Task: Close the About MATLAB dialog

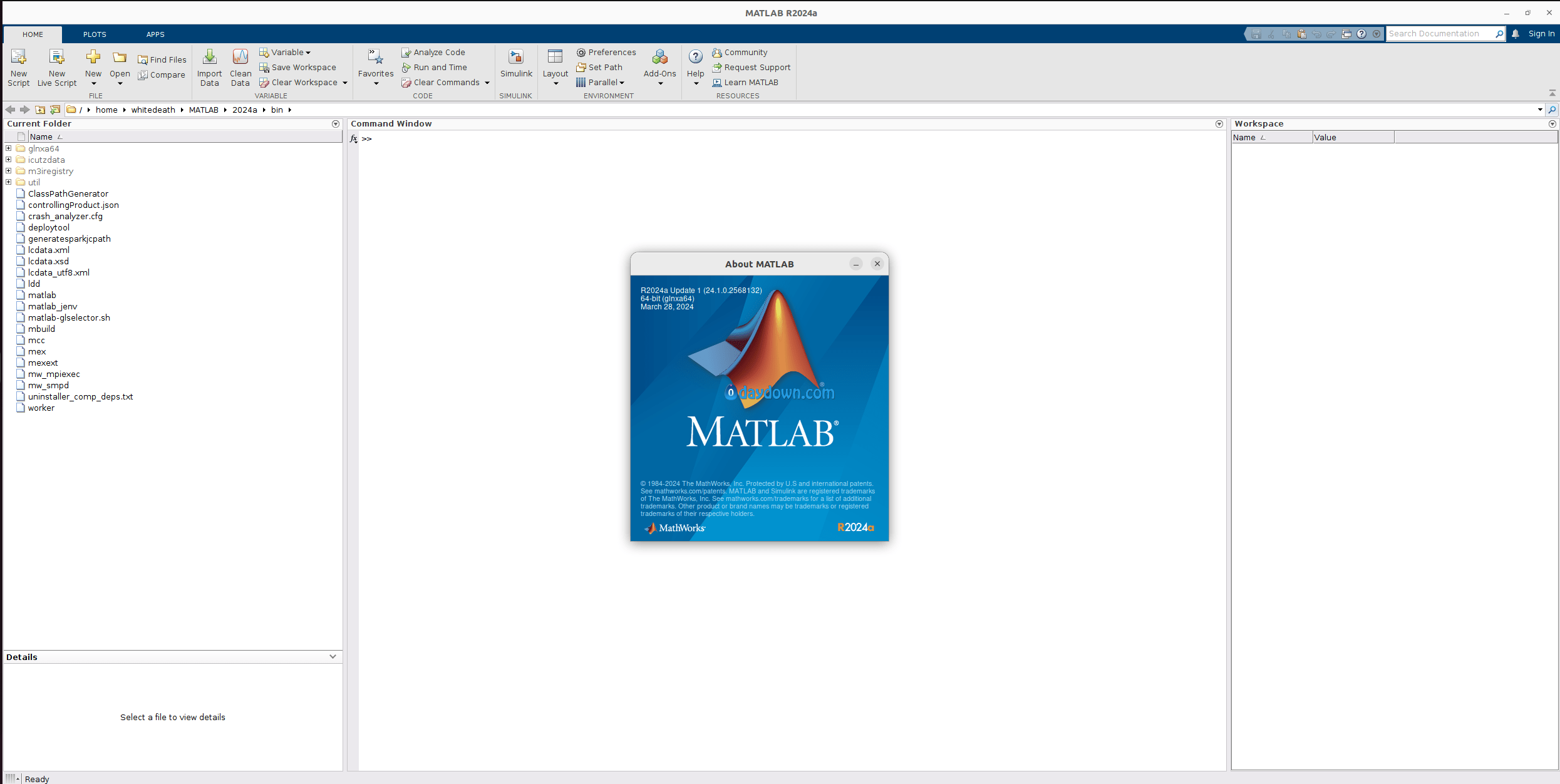Action: point(877,264)
